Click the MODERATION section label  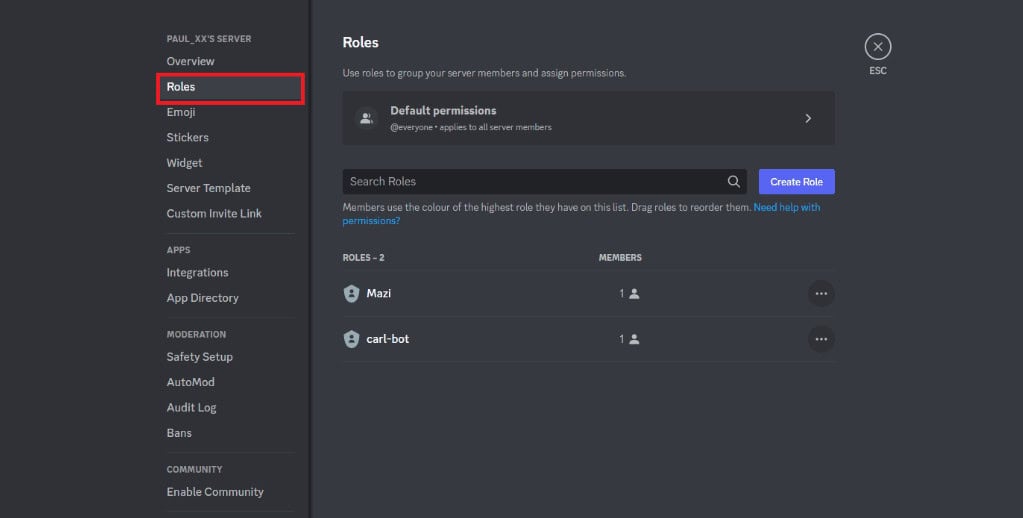[196, 335]
